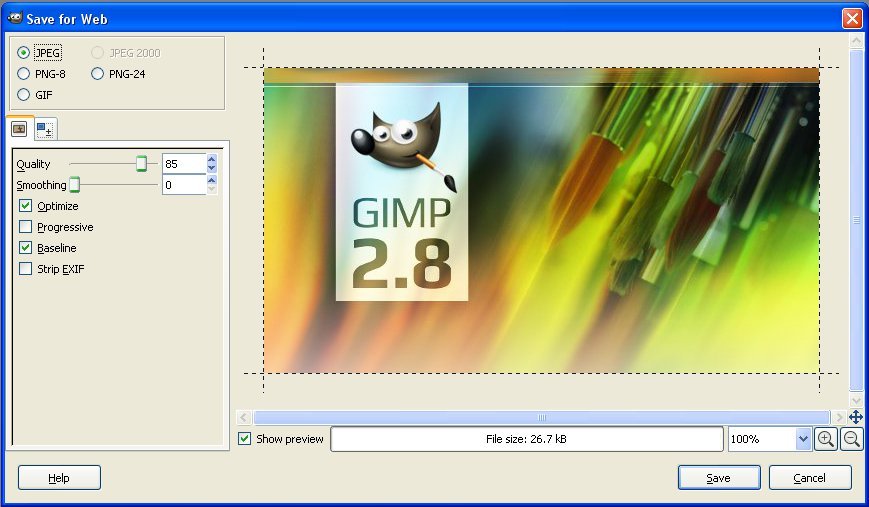This screenshot has height=507, width=869.
Task: Click the preview navigation cross-arrows icon
Action: (856, 417)
